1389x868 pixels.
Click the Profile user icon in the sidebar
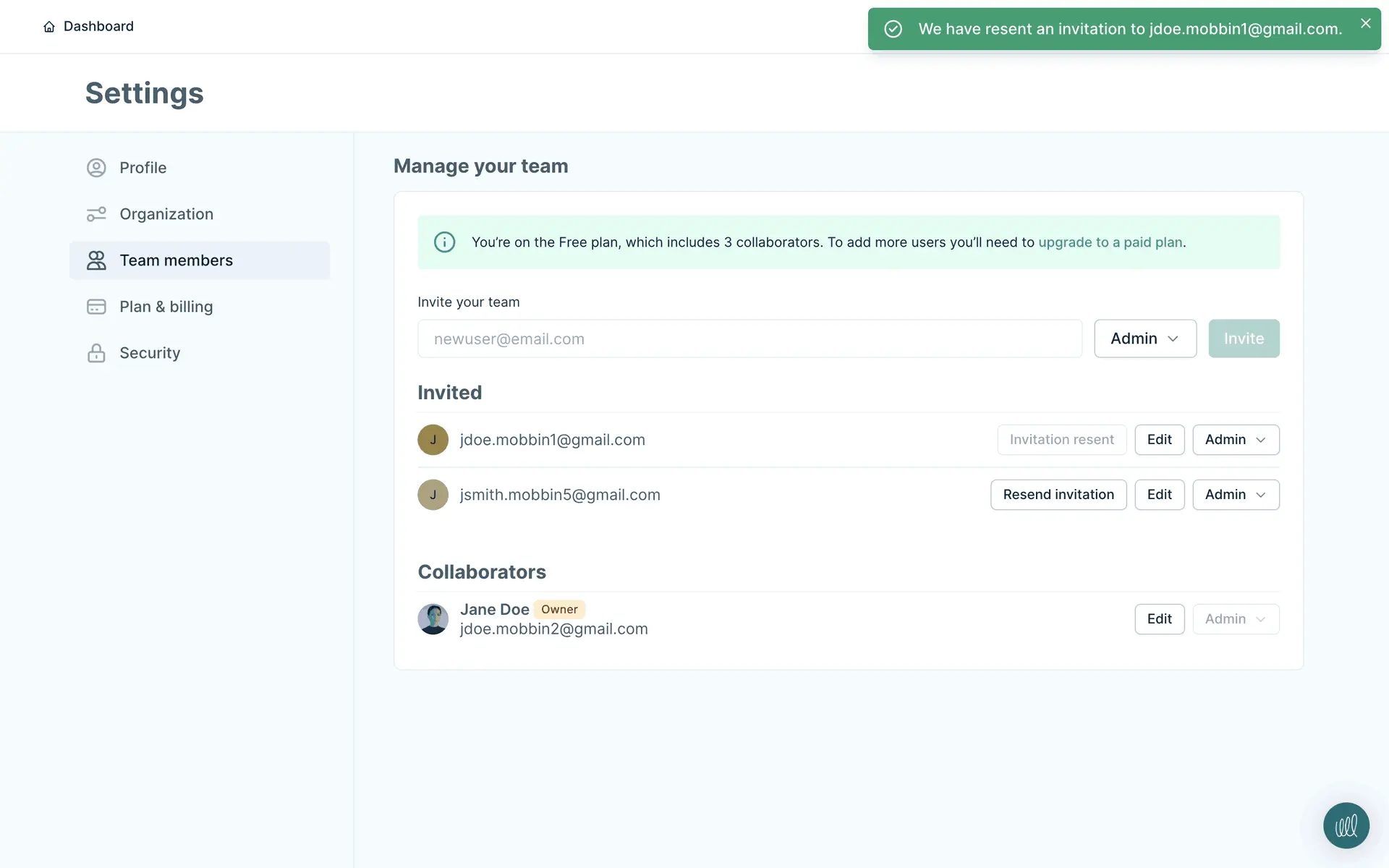pos(96,168)
